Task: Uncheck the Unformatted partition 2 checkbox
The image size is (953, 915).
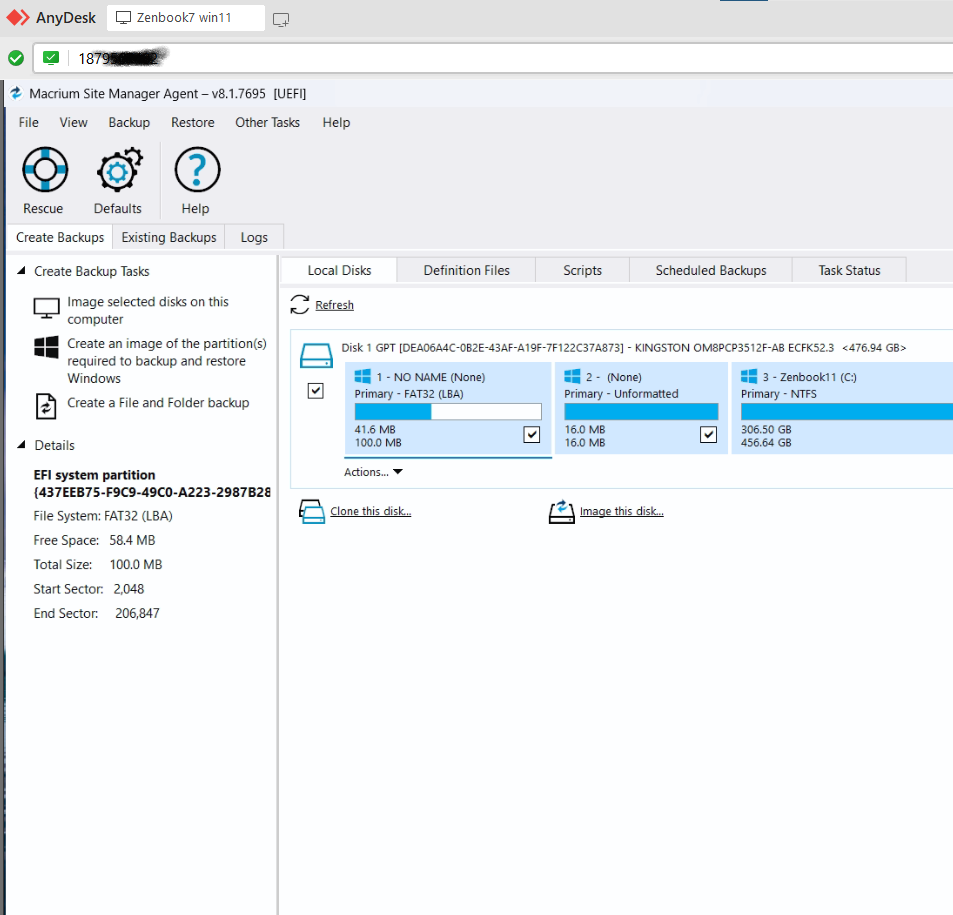Action: point(708,435)
